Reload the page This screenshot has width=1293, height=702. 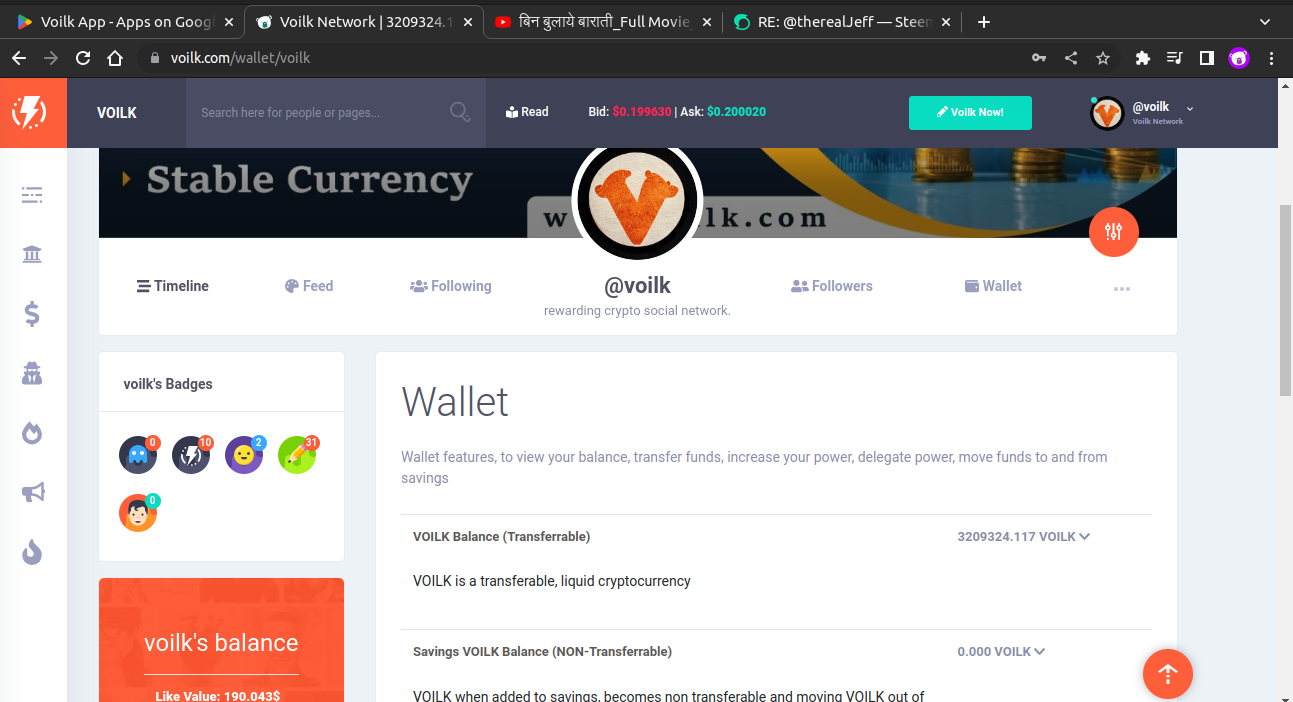tap(83, 58)
